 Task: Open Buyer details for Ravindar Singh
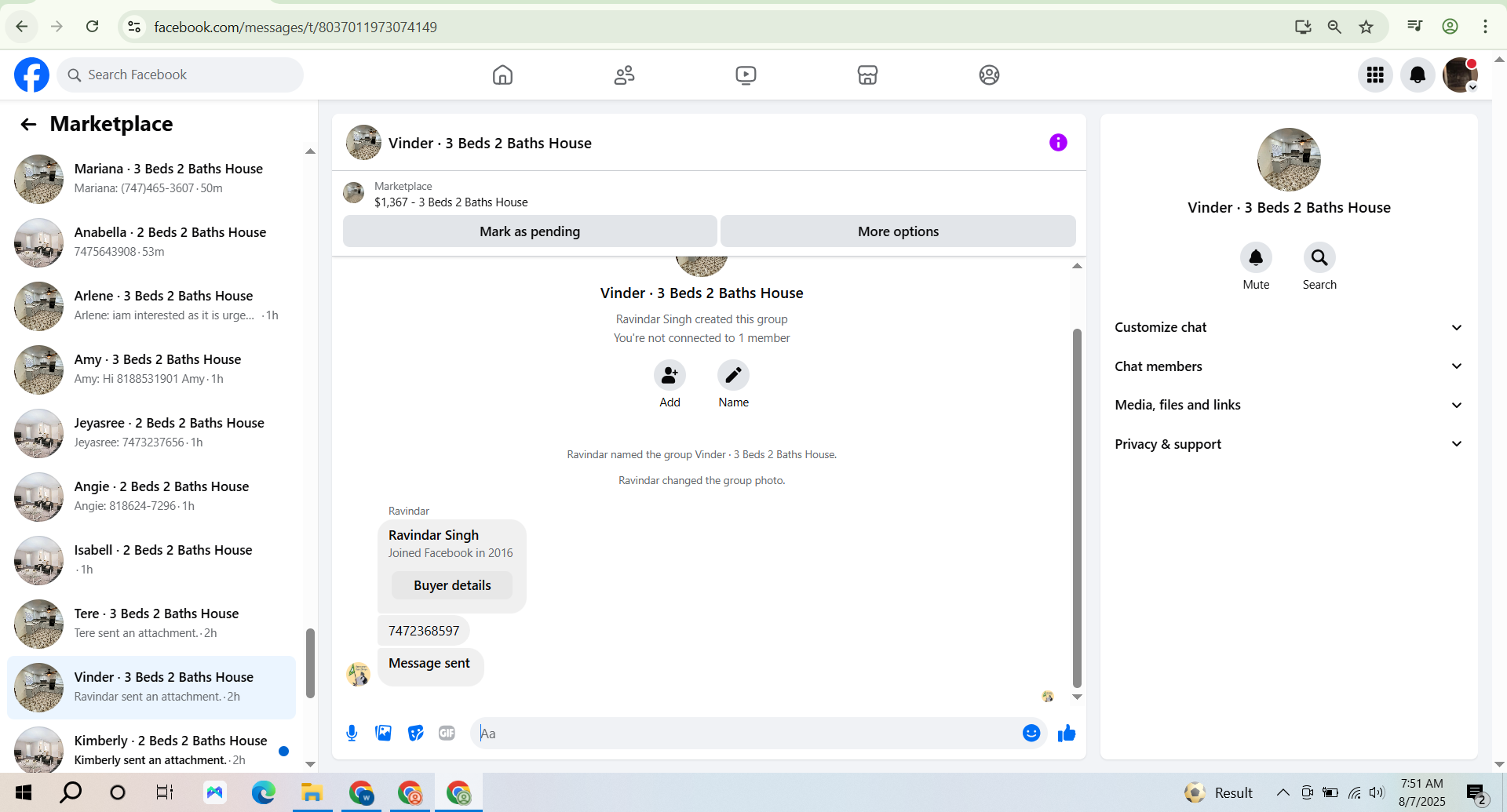[452, 585]
